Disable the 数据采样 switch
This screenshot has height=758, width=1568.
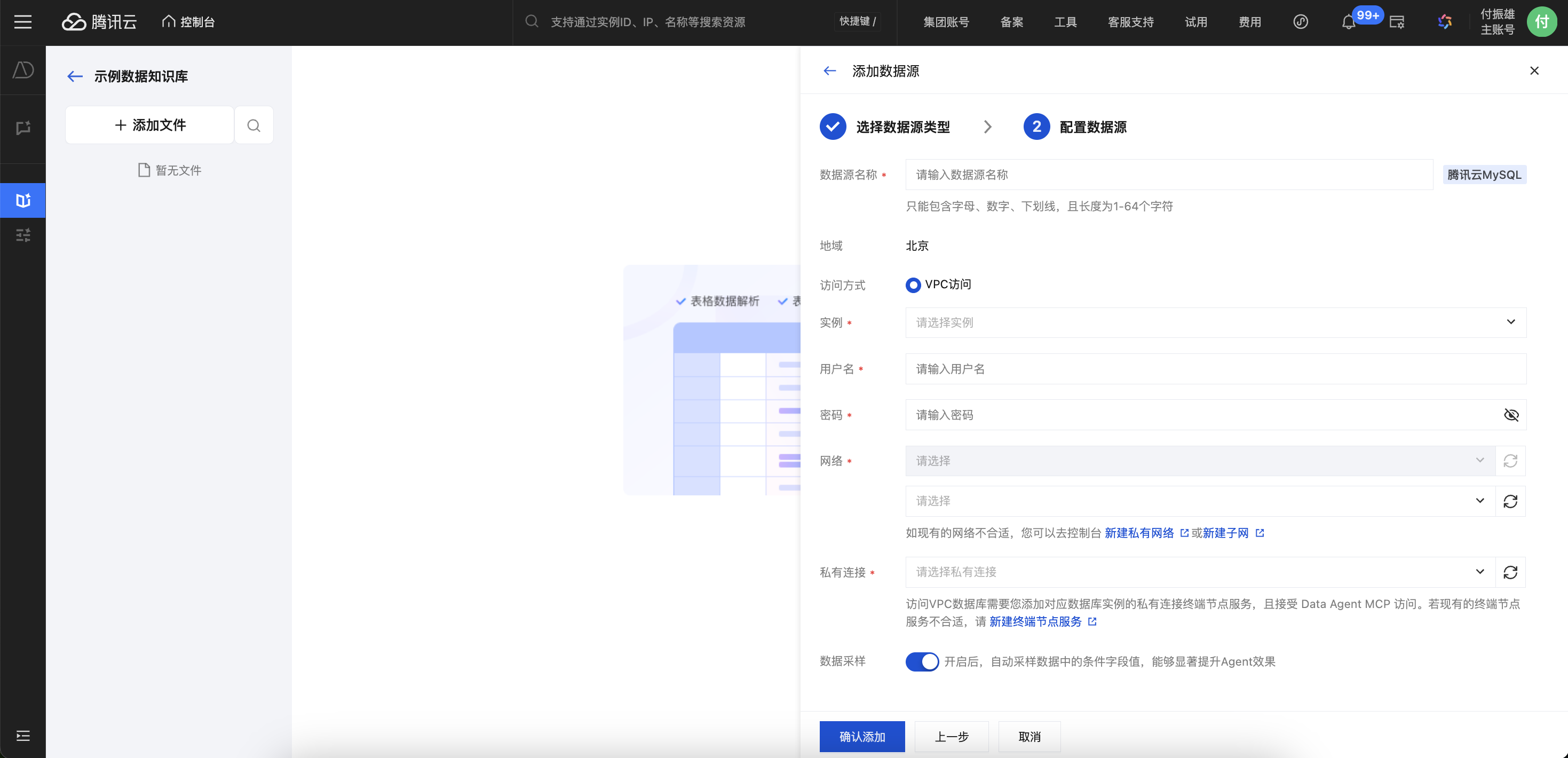[x=922, y=662]
